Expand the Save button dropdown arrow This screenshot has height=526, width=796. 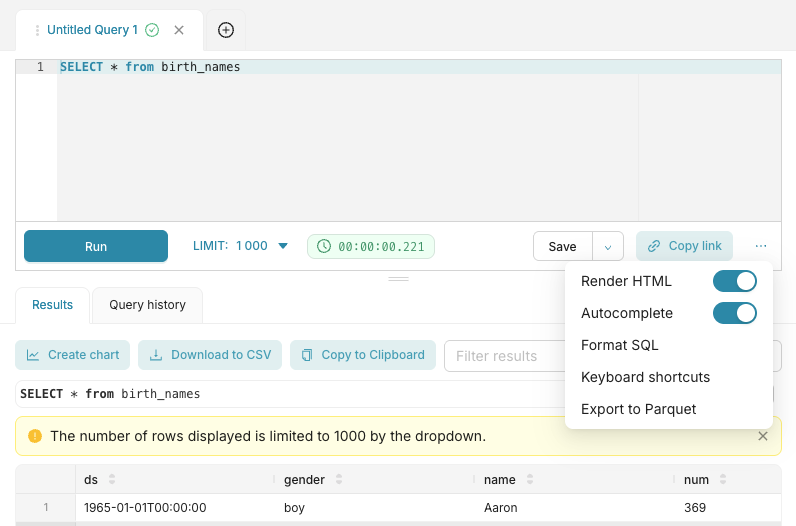(608, 246)
